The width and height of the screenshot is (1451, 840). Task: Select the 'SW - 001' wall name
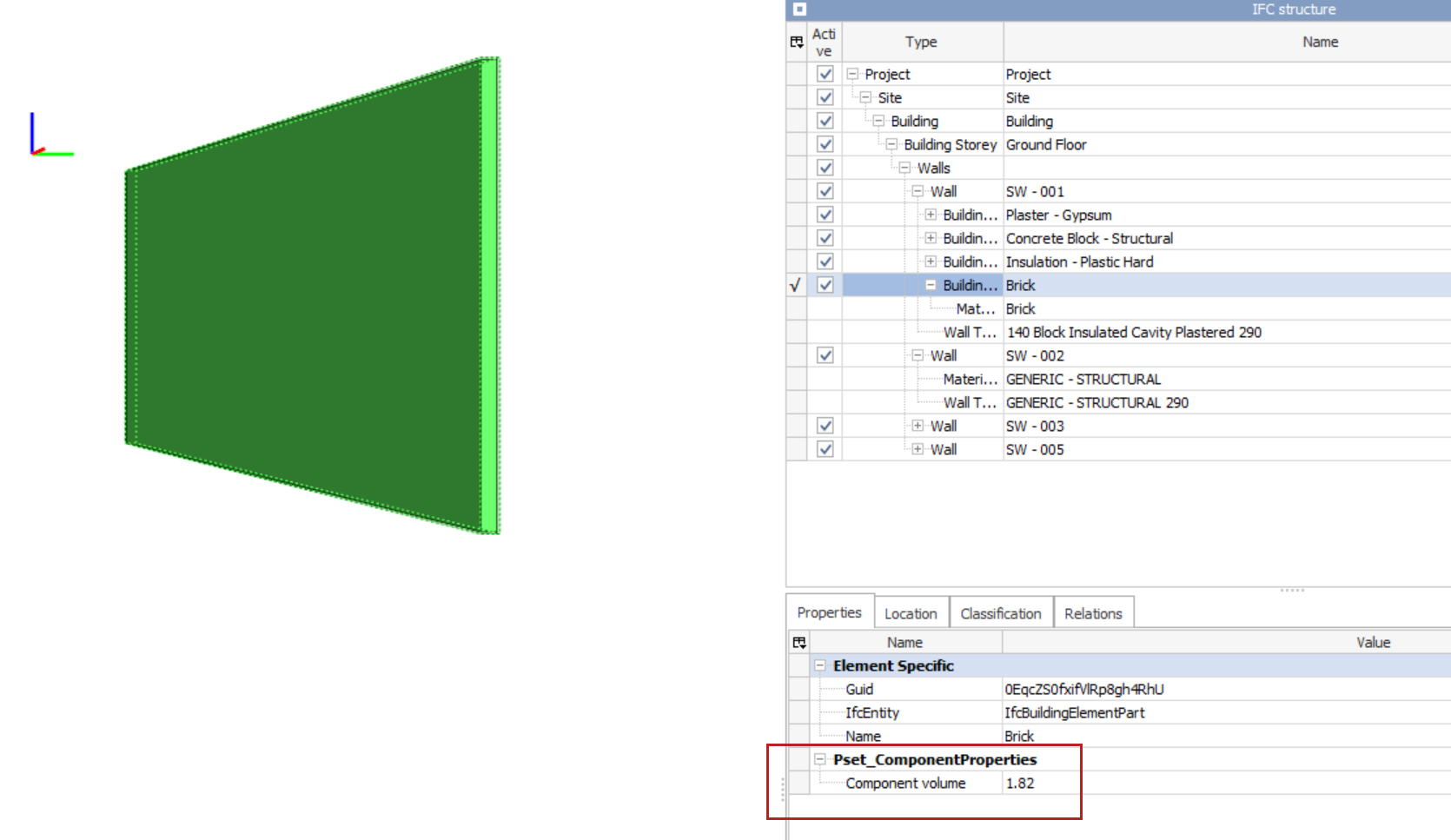1035,191
